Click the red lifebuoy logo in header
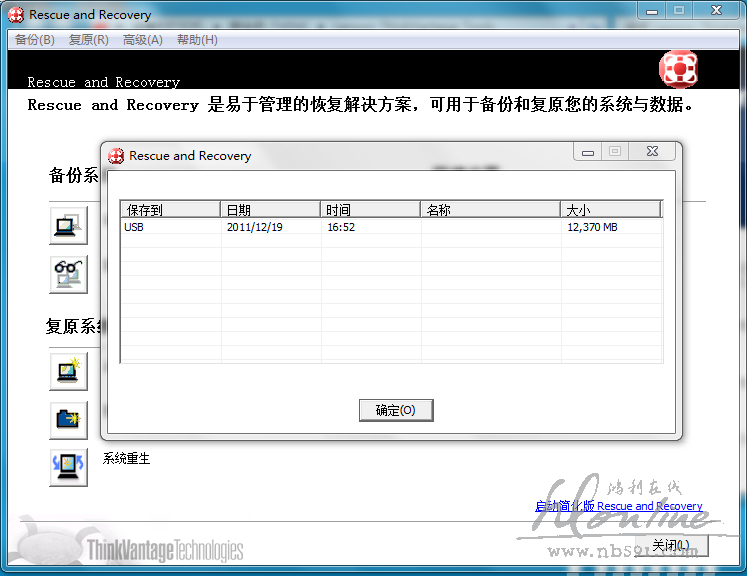 point(678,69)
